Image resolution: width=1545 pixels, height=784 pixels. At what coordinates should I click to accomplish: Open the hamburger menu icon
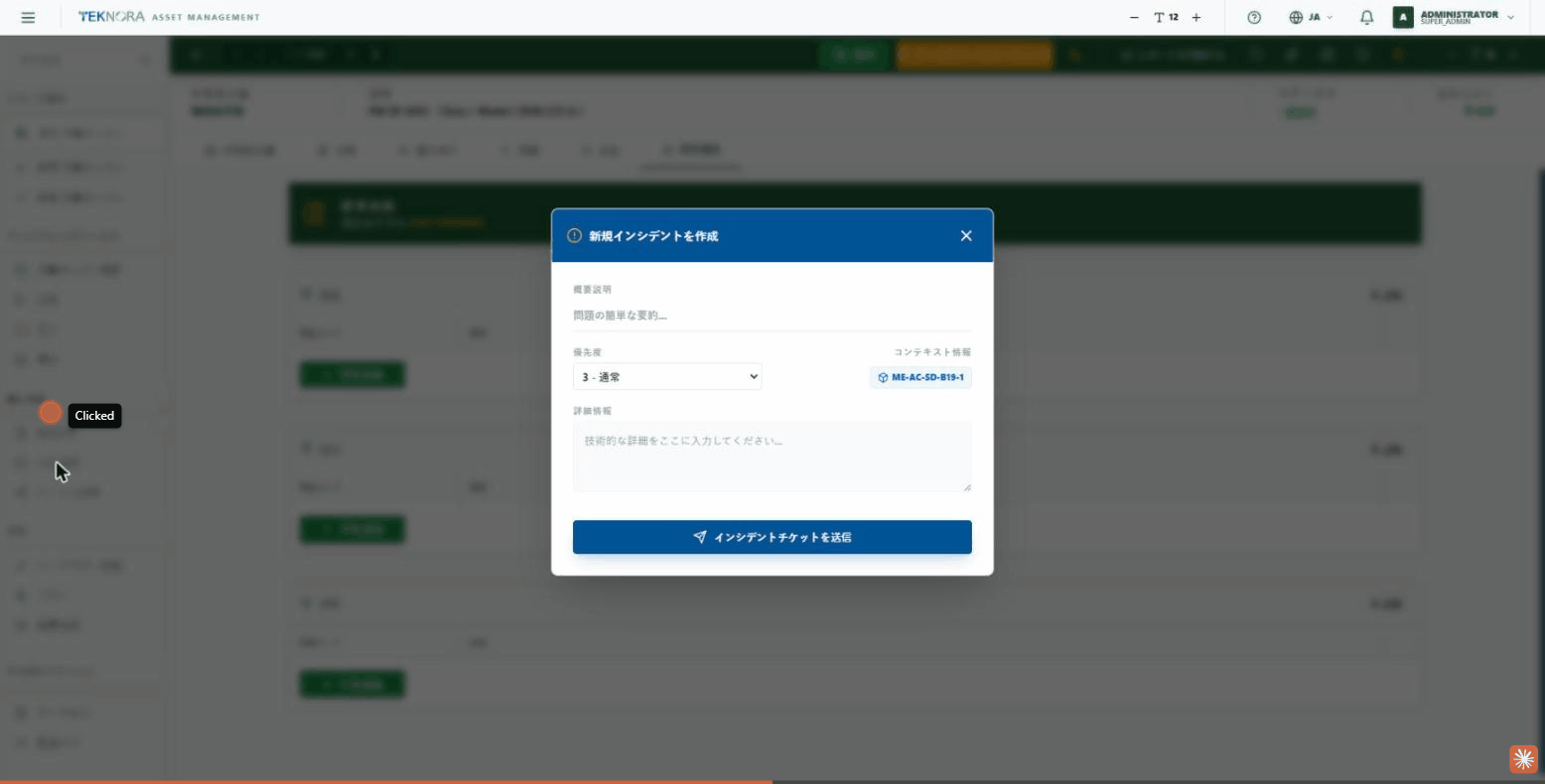click(28, 18)
